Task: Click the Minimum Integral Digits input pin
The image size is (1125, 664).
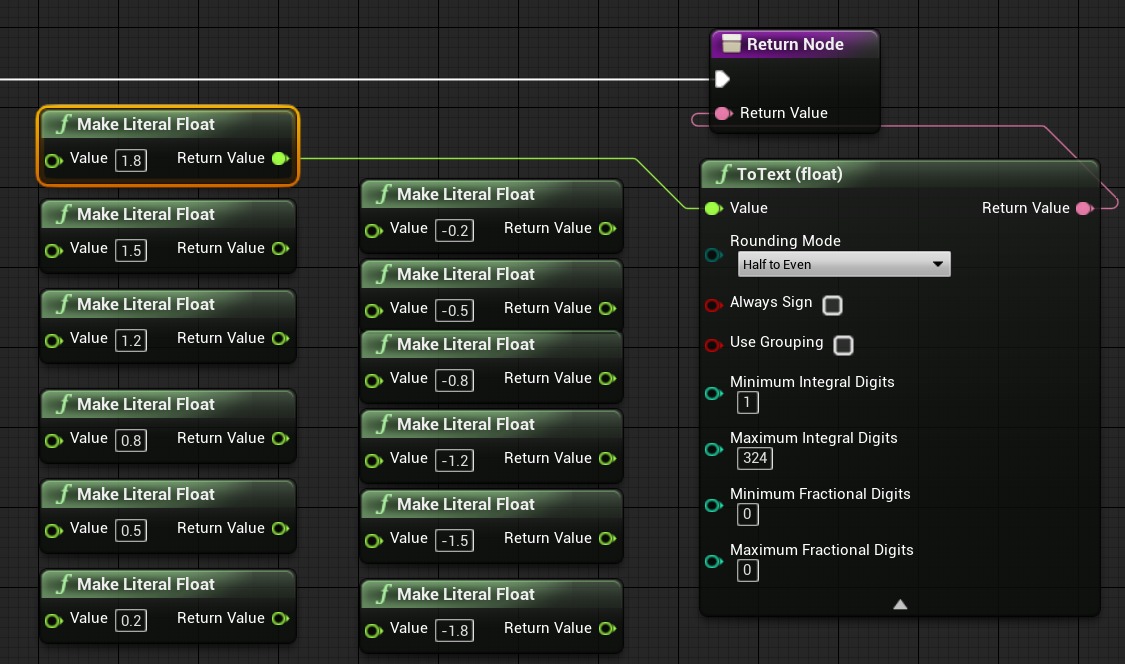Action: [713, 393]
